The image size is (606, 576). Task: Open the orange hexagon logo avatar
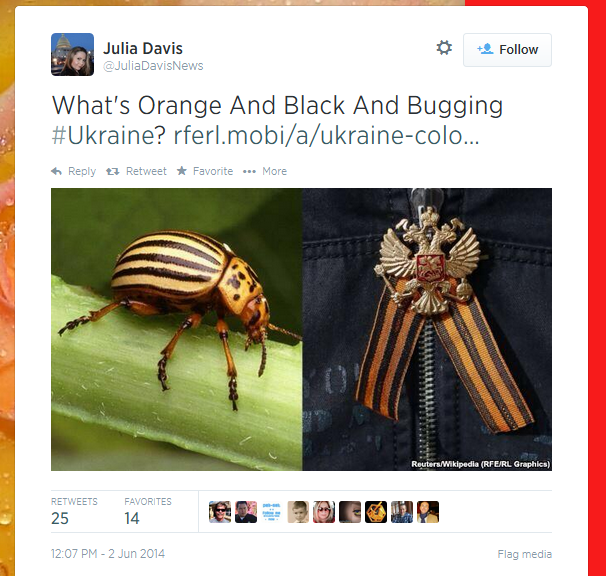376,512
